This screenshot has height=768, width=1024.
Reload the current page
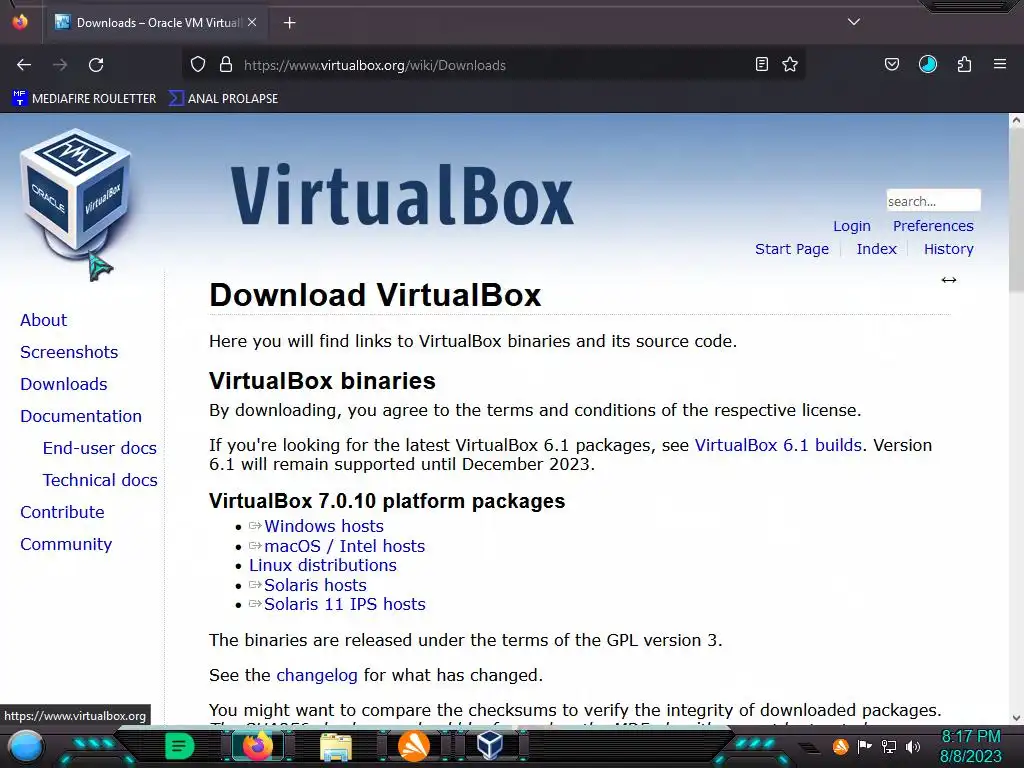click(x=96, y=65)
